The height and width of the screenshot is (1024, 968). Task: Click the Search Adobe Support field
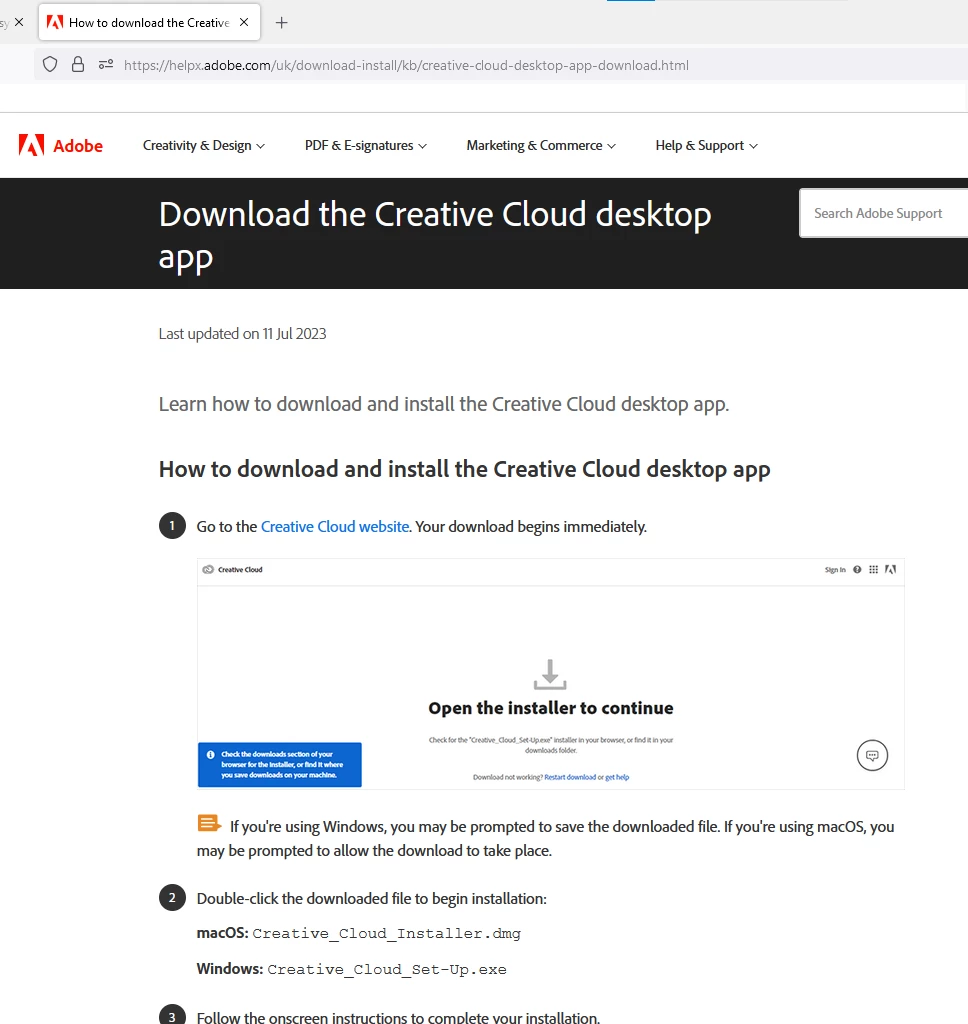884,214
